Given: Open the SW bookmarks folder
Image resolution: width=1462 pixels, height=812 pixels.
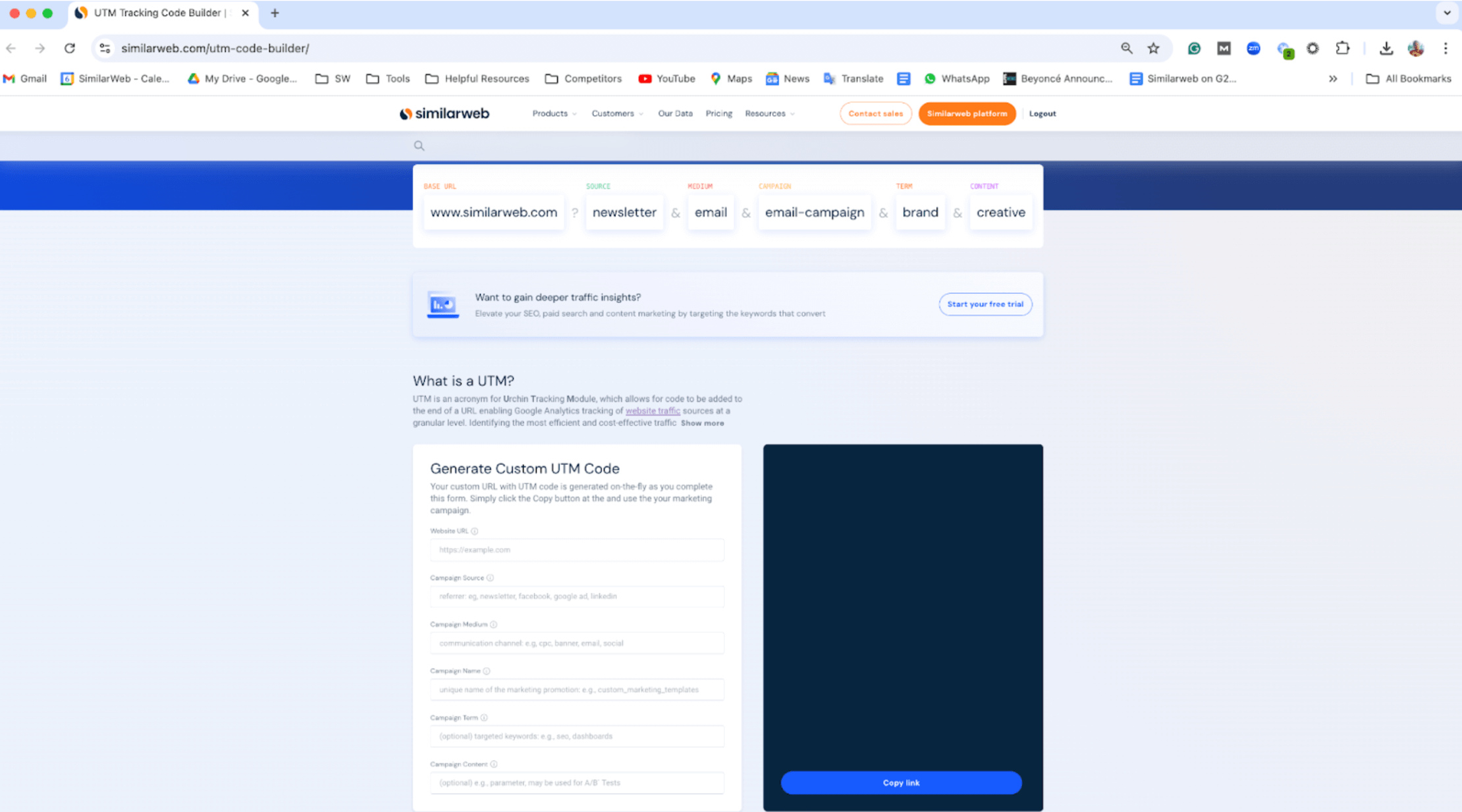Looking at the screenshot, I should [x=333, y=78].
